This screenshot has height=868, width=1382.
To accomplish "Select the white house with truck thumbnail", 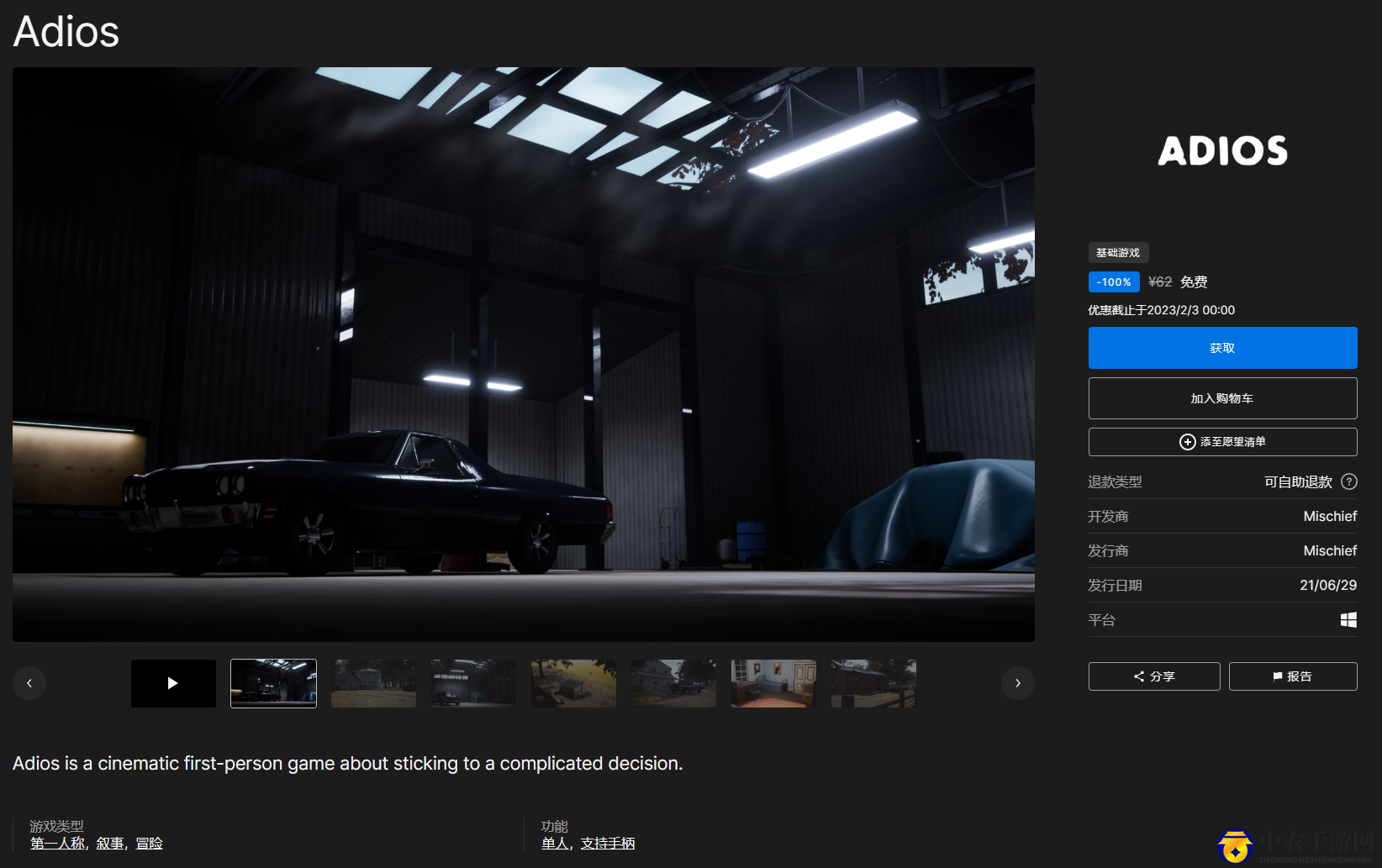I will click(x=673, y=683).
